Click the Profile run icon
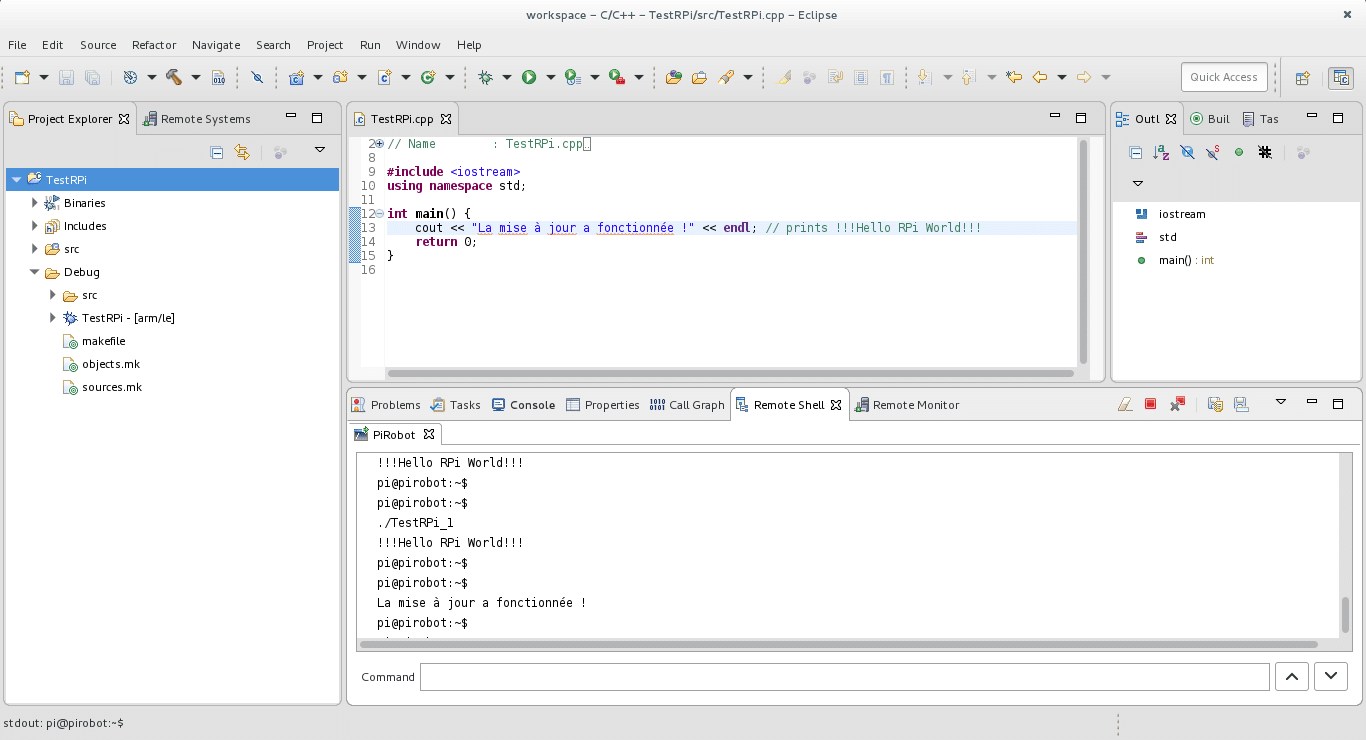Screen dimensions: 1366x740 click(x=572, y=77)
